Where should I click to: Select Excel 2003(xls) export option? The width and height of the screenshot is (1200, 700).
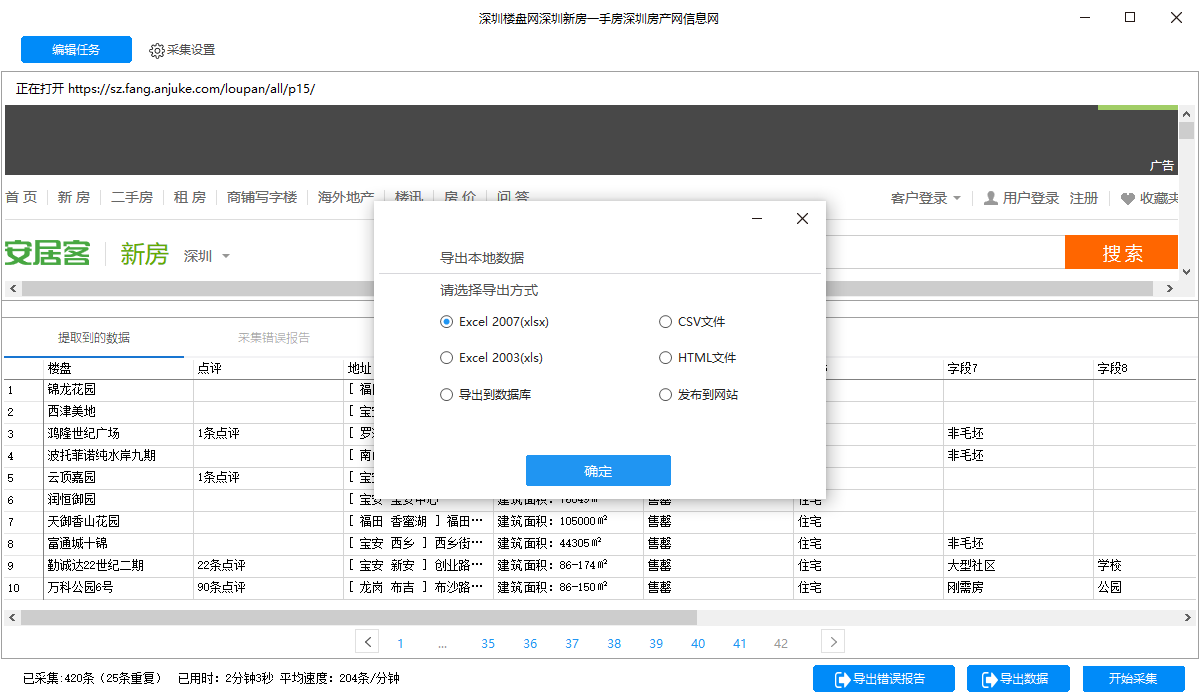pyautogui.click(x=492, y=358)
